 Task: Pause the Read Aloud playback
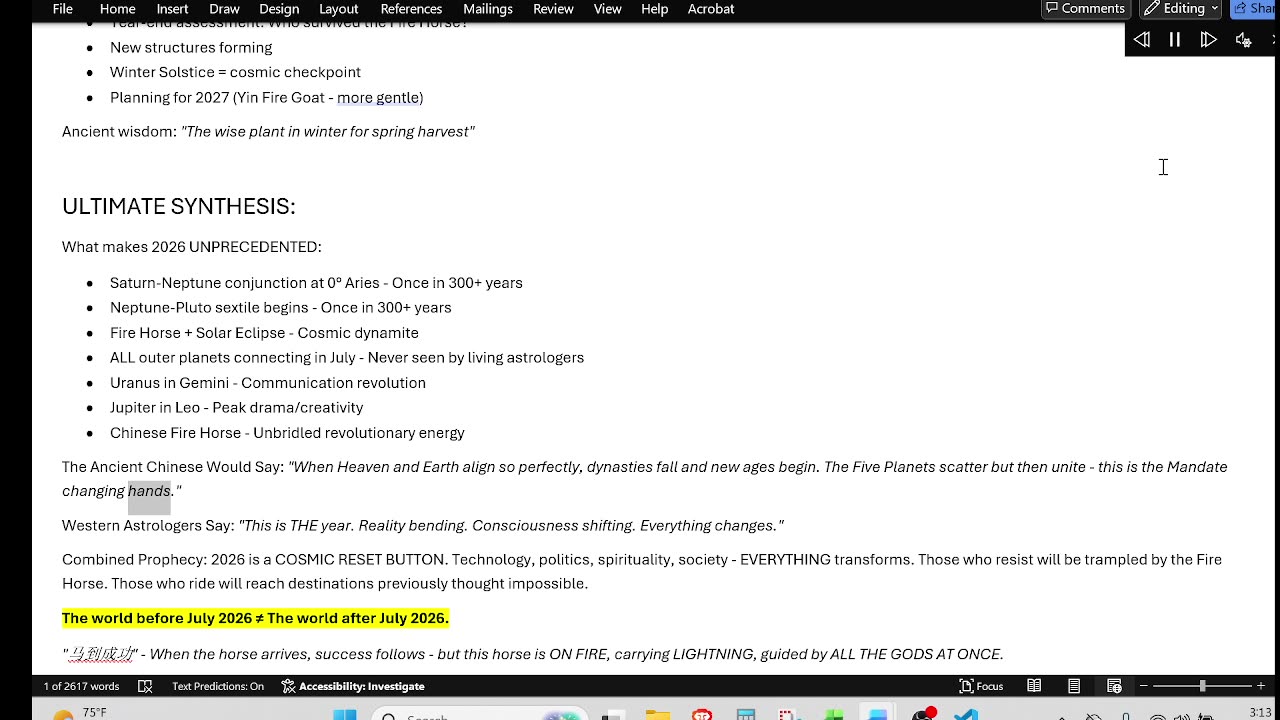point(1175,40)
